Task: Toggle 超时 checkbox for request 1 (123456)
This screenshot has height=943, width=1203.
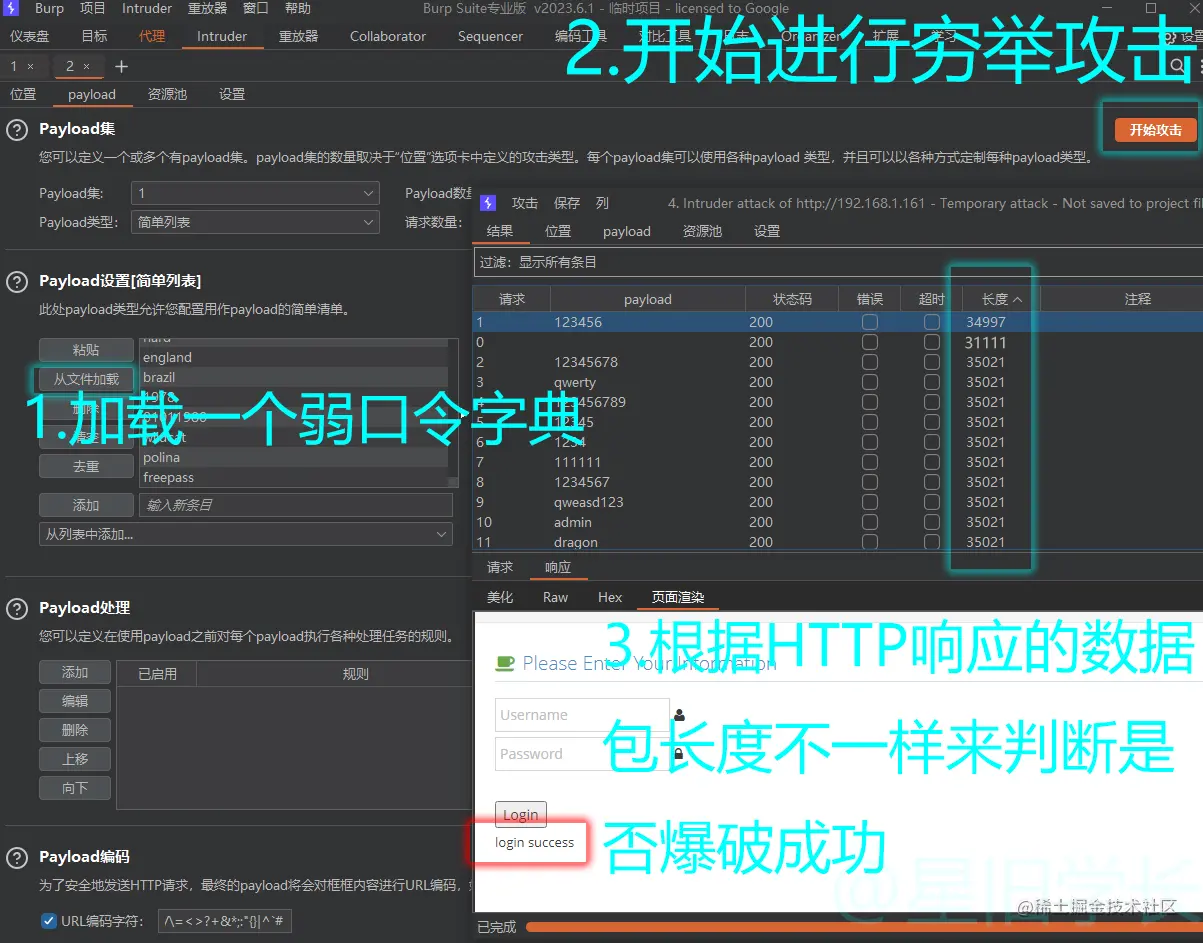Action: 931,322
